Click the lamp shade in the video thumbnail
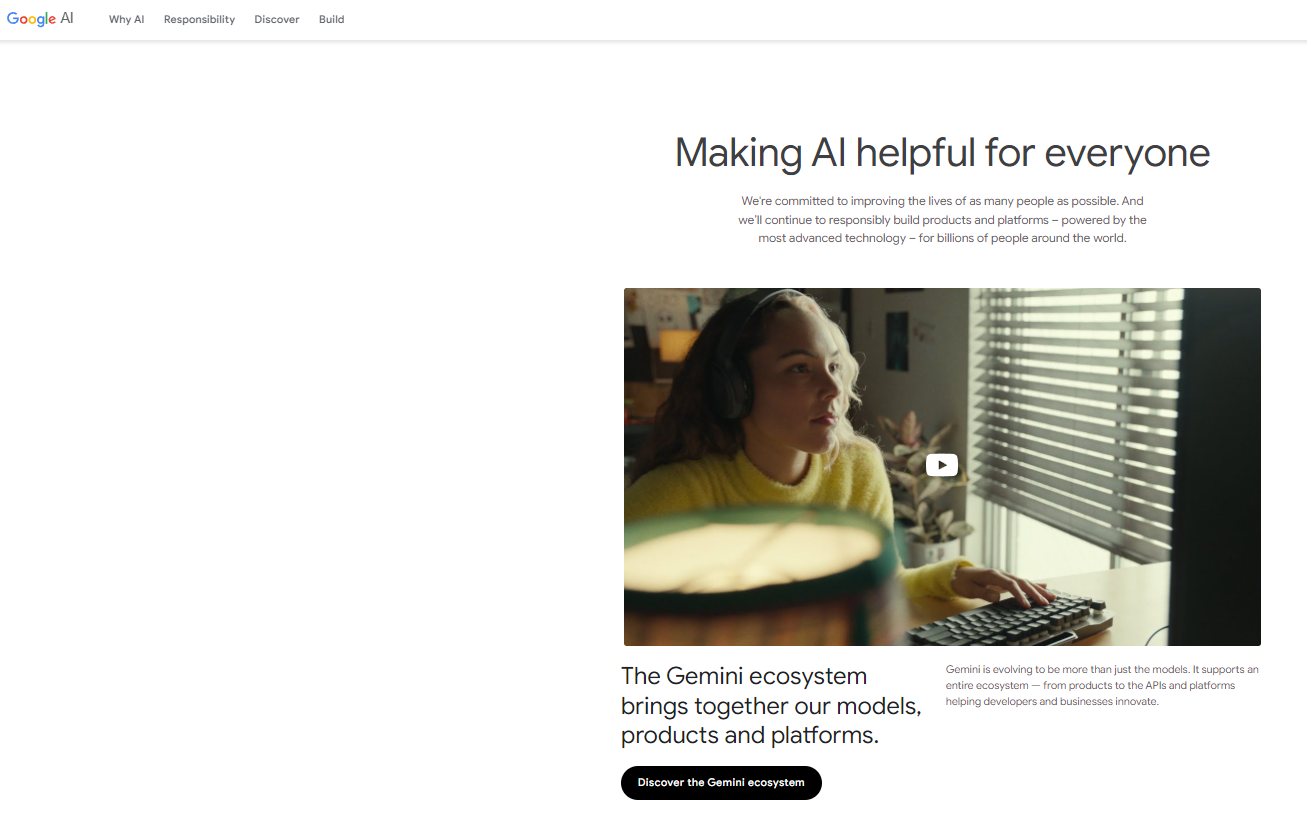The width and height of the screenshot is (1307, 819). 760,570
